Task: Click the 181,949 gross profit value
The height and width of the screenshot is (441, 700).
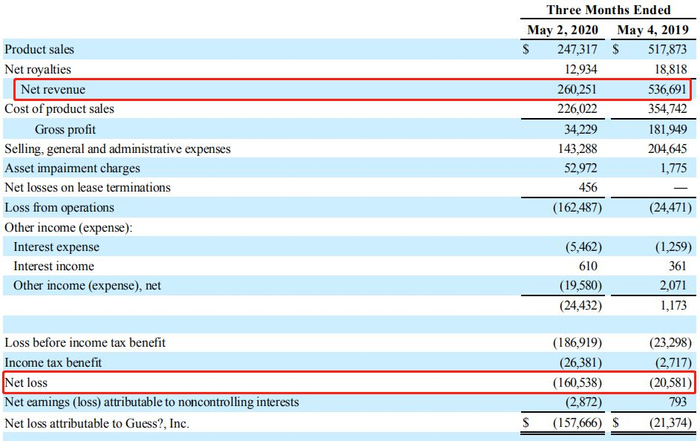Action: (x=667, y=129)
